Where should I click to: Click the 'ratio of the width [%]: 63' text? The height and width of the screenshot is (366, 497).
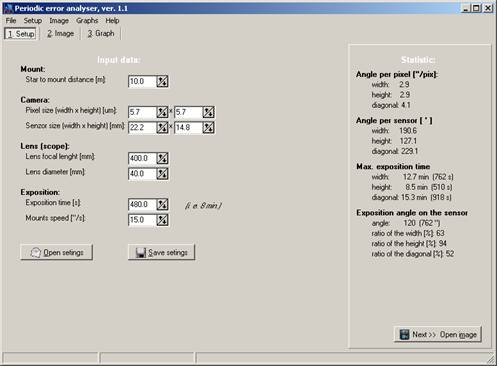(408, 233)
